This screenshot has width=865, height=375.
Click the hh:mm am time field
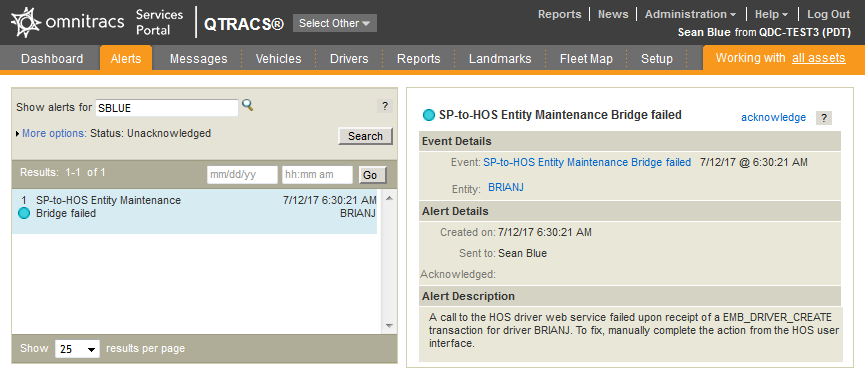(317, 175)
